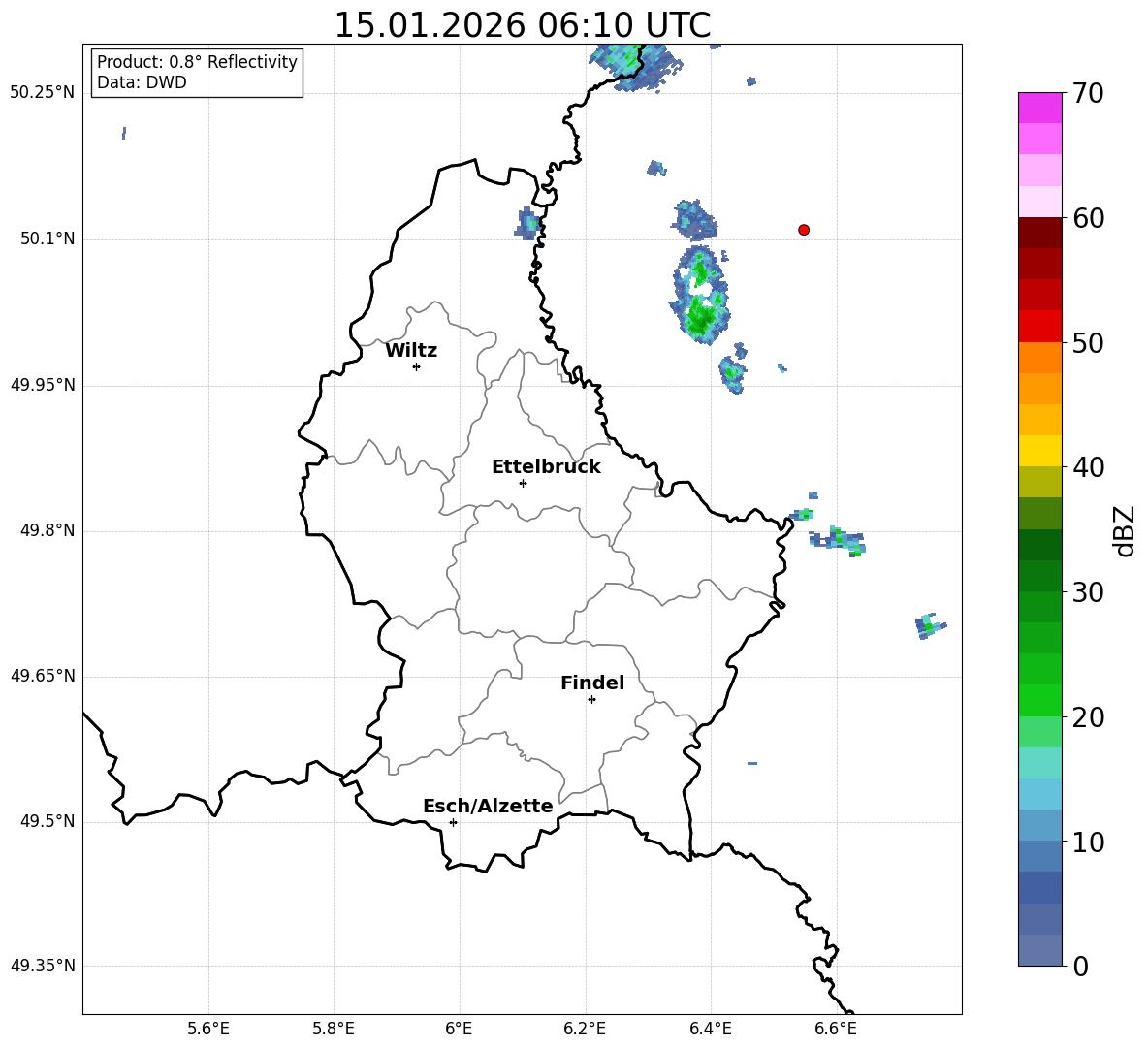
Task: Click the title text '15.01.2026 06:10 UTC'
Action: tap(522, 25)
